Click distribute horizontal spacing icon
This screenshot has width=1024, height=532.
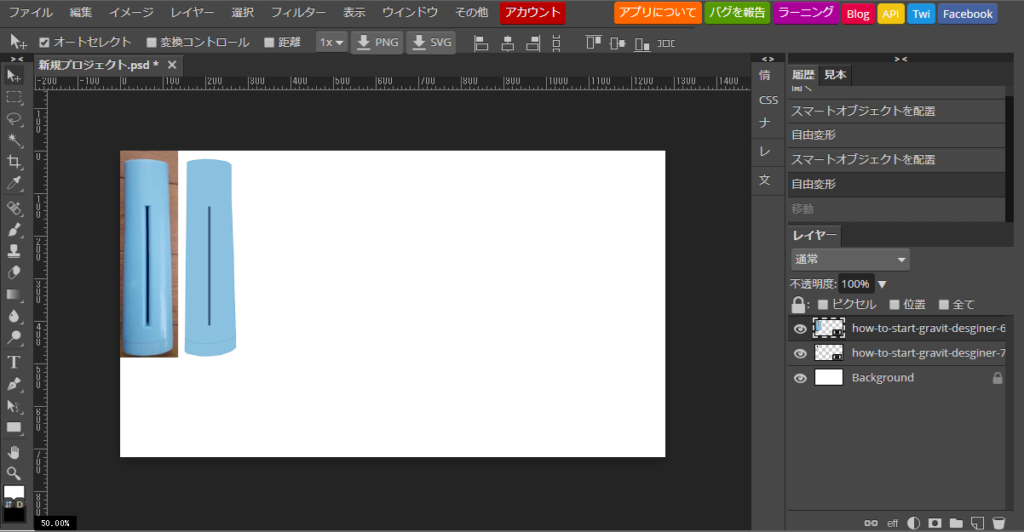(x=666, y=43)
